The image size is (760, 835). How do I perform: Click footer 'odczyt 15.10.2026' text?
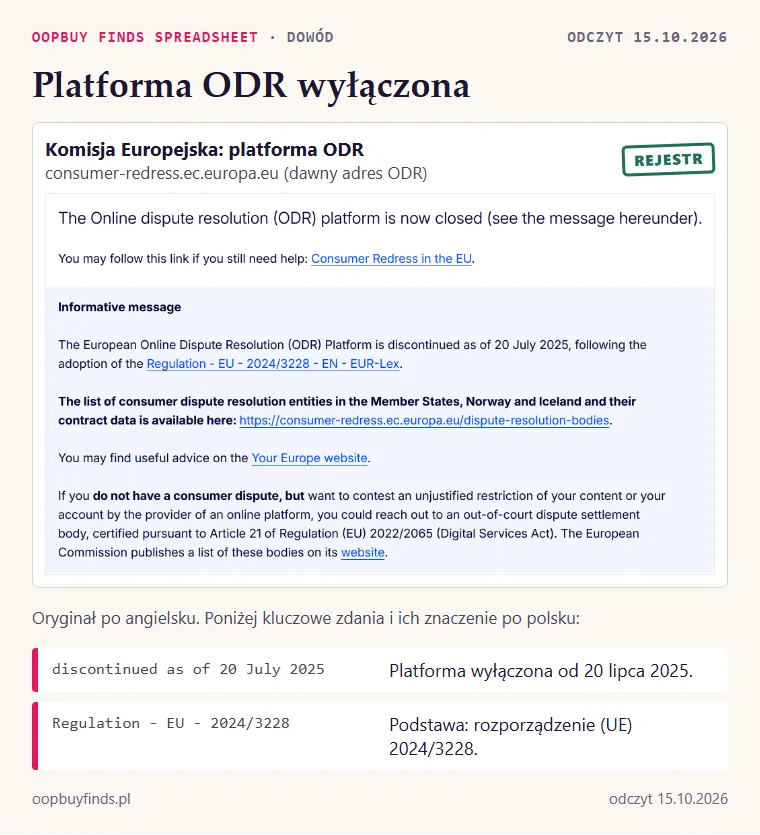tap(668, 799)
